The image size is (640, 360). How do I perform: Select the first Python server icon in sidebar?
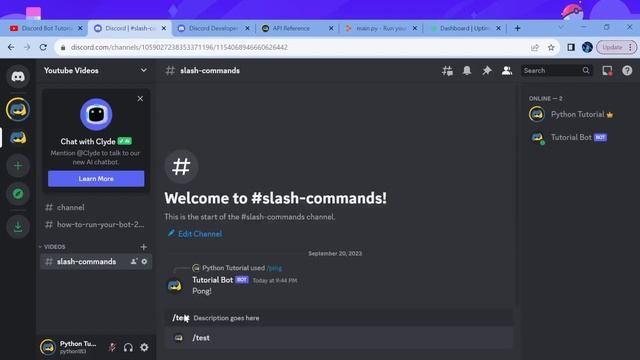point(18,109)
